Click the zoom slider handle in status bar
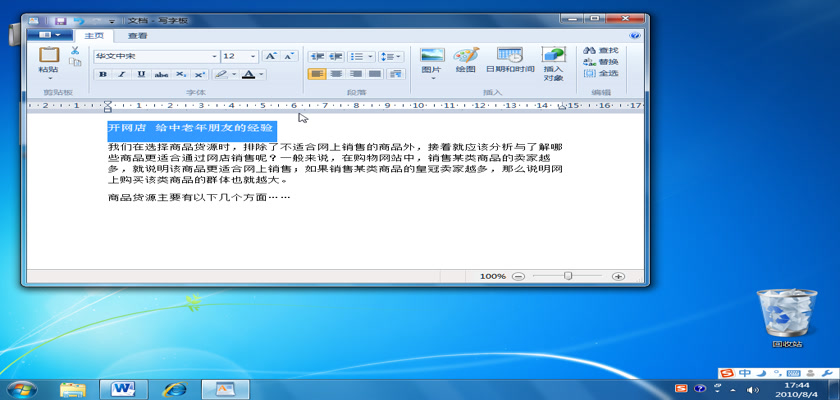840x400 pixels. click(568, 276)
